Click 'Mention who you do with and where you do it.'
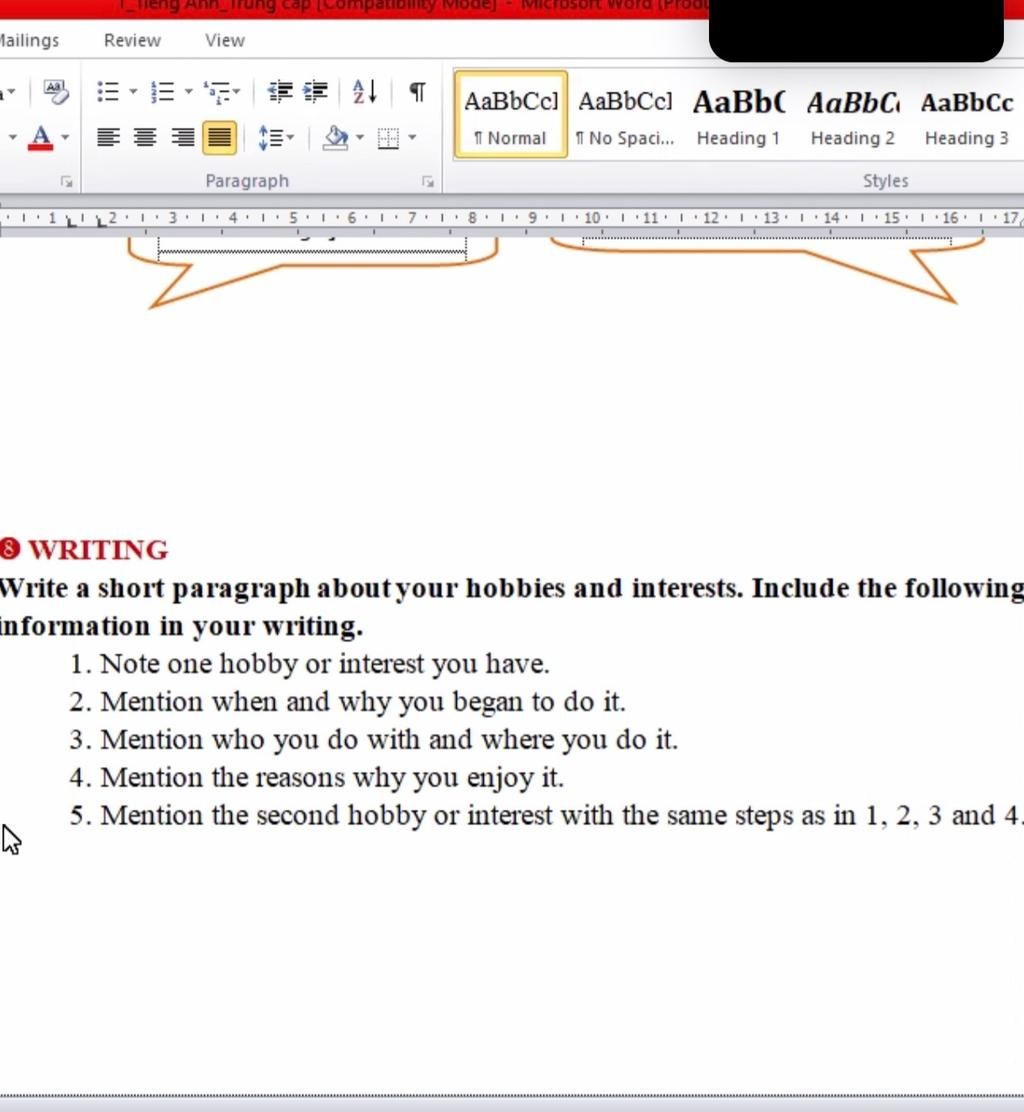Screen dimensions: 1024x1112 (389, 740)
